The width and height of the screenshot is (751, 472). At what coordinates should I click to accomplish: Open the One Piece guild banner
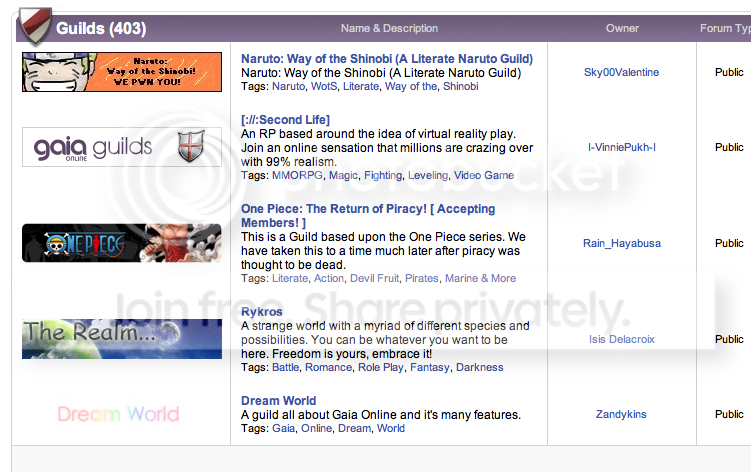pos(122,243)
